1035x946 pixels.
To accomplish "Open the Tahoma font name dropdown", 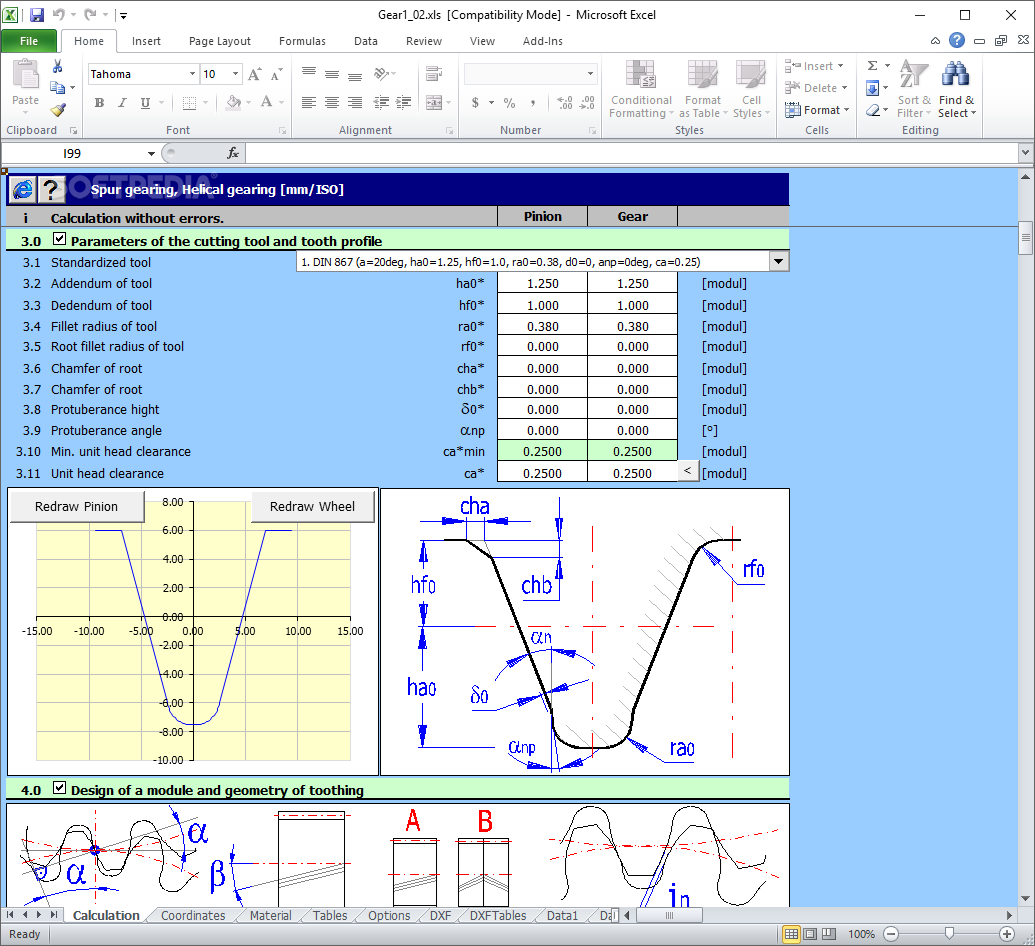I will coord(192,74).
